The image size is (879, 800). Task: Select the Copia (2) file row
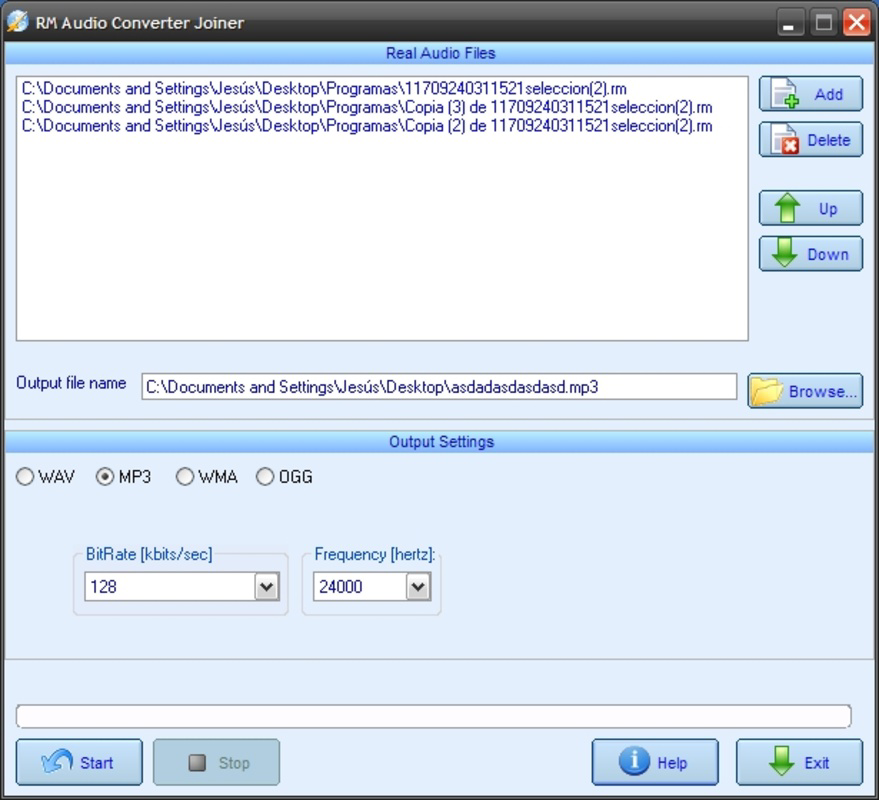tap(367, 126)
